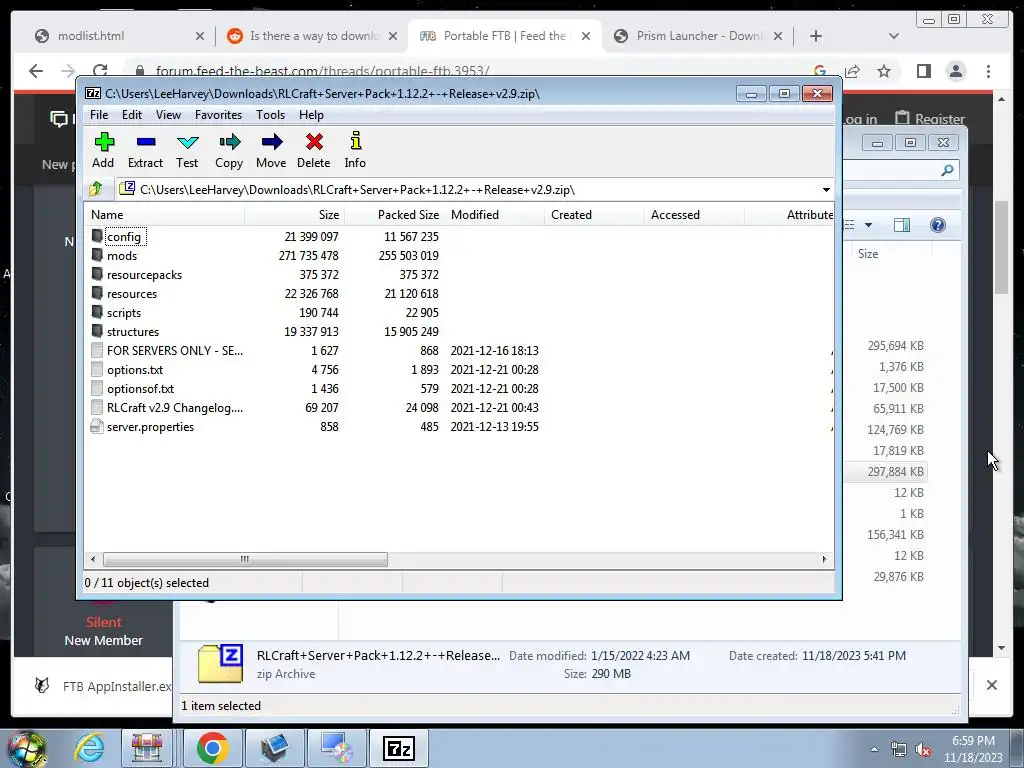Click into the 7-Zip address path field
This screenshot has width=1024, height=768.
pos(467,189)
